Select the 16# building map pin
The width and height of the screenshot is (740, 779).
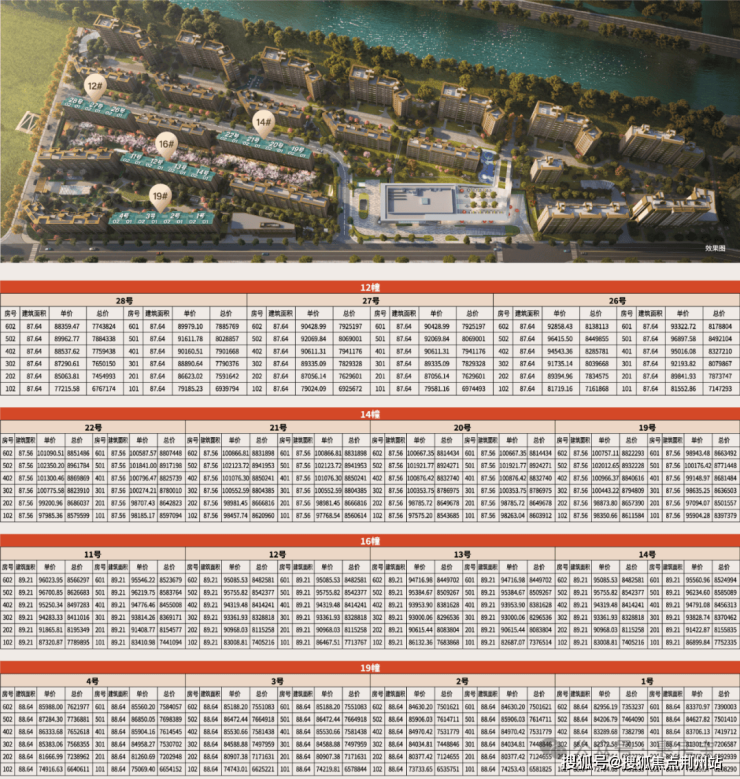(166, 144)
